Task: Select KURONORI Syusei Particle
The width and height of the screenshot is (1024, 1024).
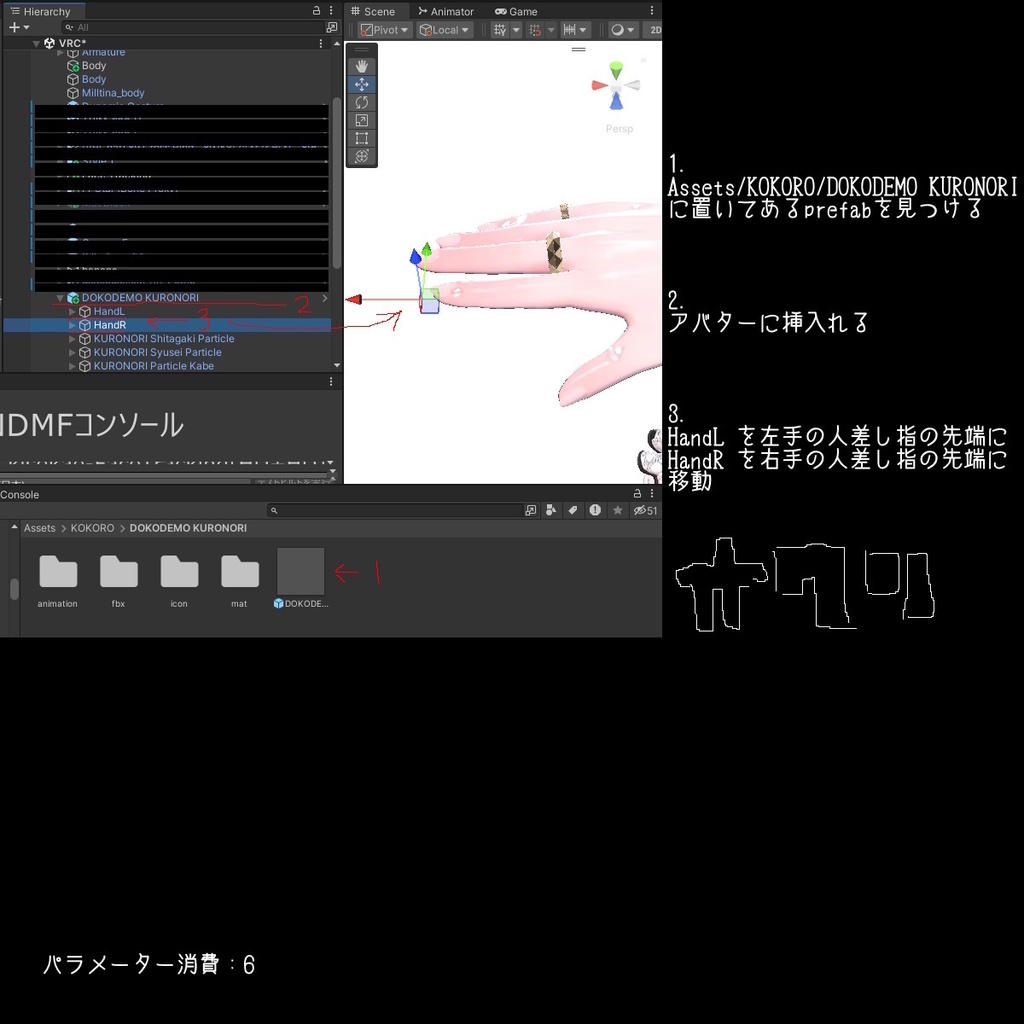Action: point(157,352)
